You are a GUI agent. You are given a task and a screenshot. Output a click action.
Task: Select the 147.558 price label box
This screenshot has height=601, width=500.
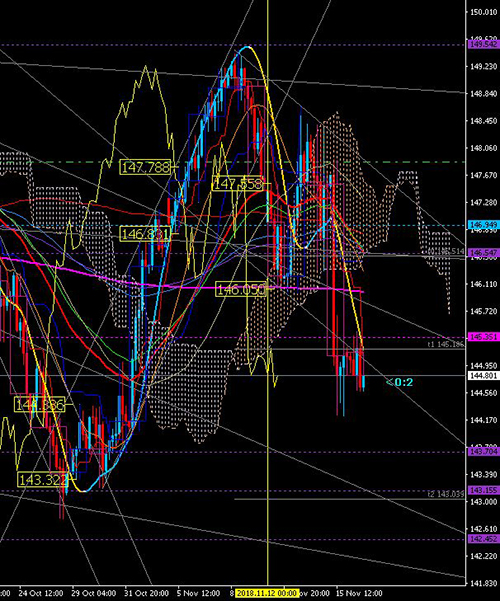click(x=238, y=184)
